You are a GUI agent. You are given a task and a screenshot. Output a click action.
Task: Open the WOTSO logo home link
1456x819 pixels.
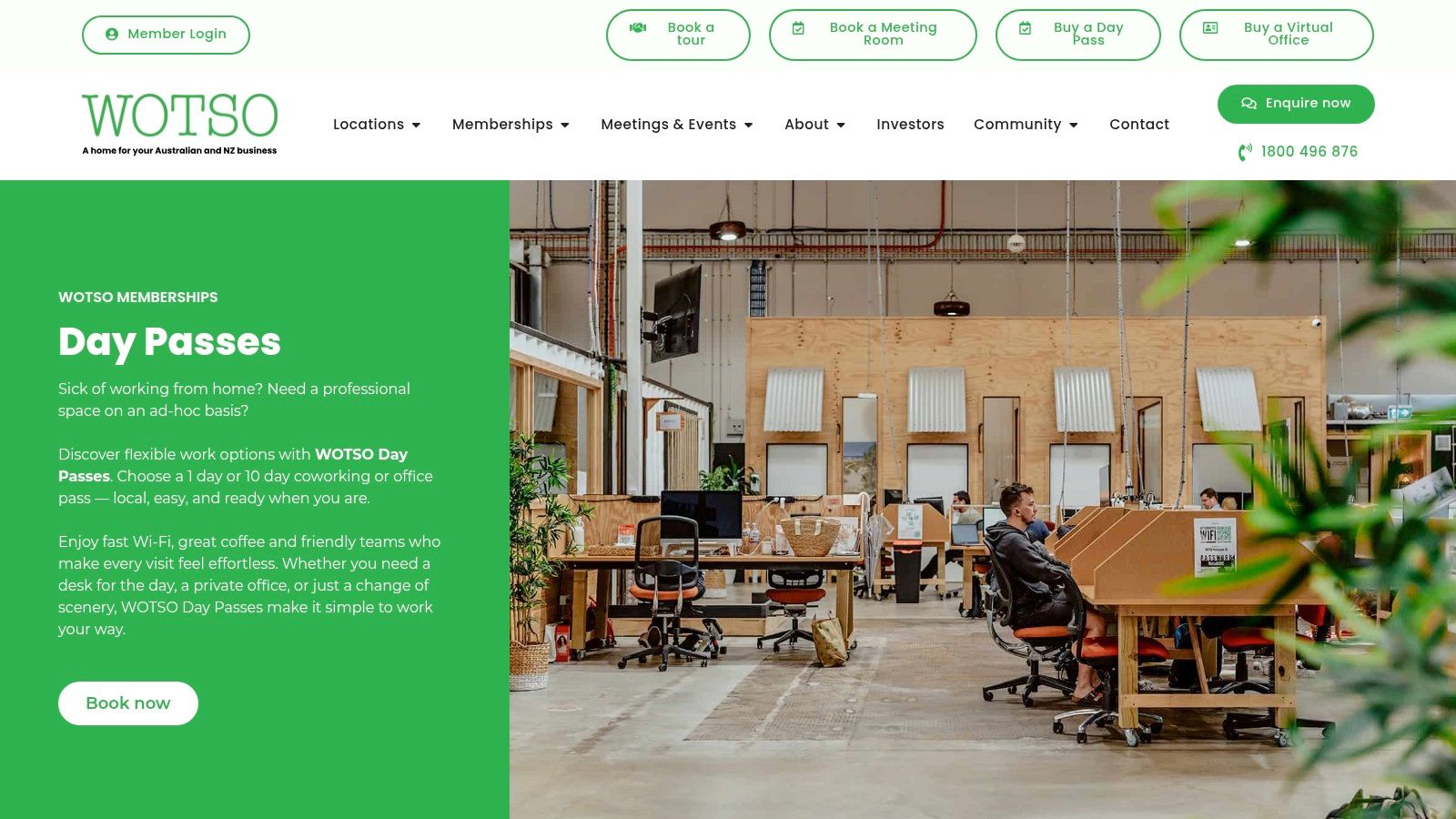coord(180,125)
